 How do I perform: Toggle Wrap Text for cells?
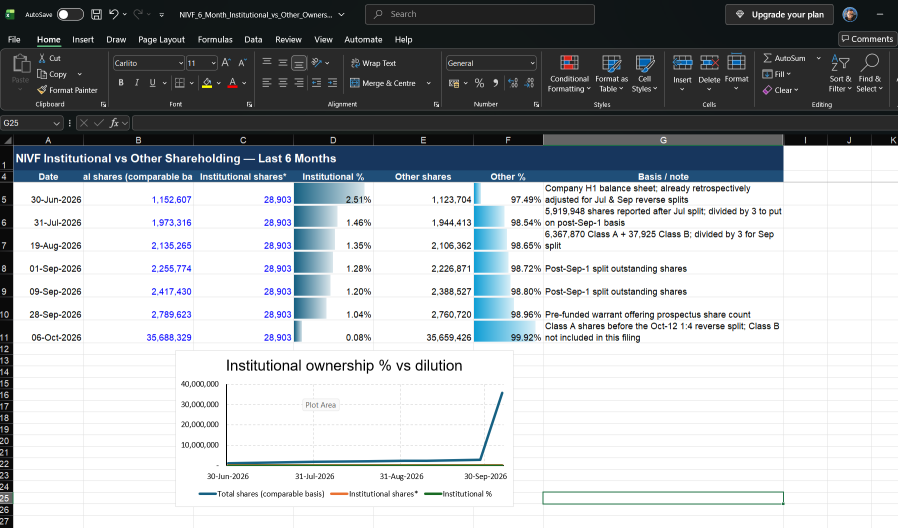pyautogui.click(x=373, y=63)
